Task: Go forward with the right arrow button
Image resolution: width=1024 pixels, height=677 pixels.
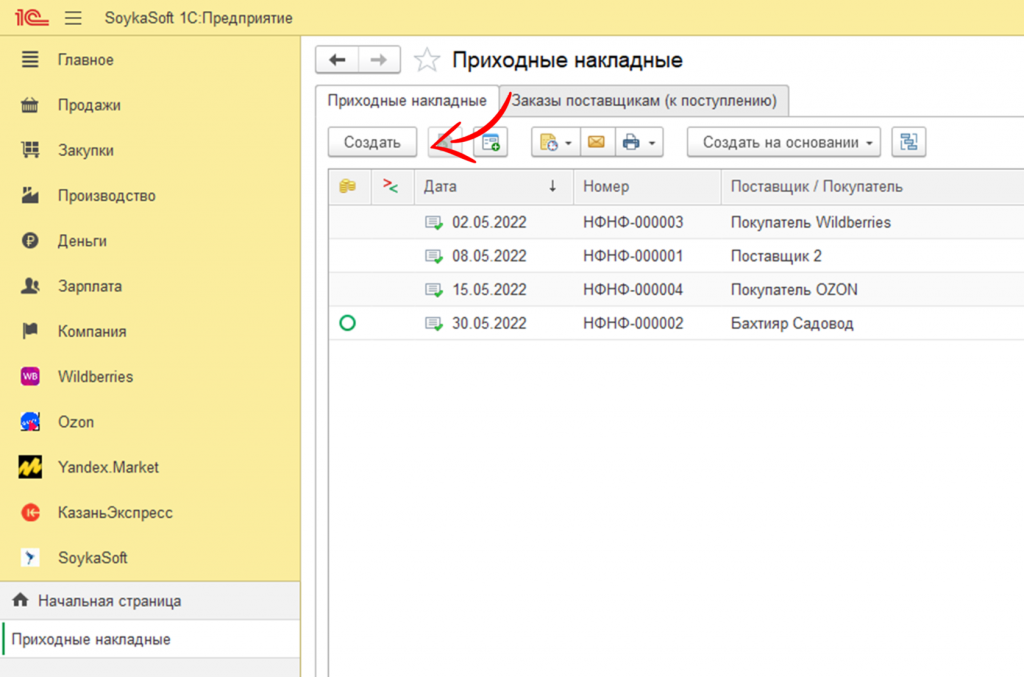Action: coord(379,60)
